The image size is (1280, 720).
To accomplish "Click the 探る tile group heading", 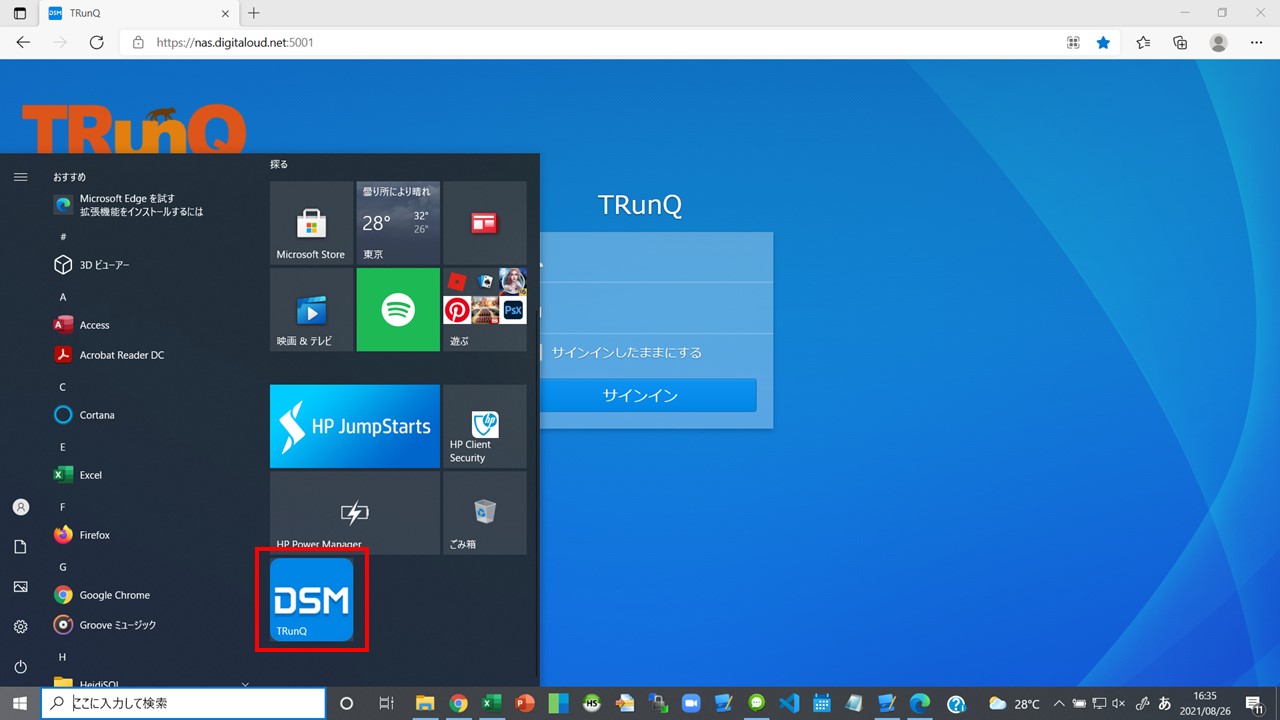I will 279,164.
